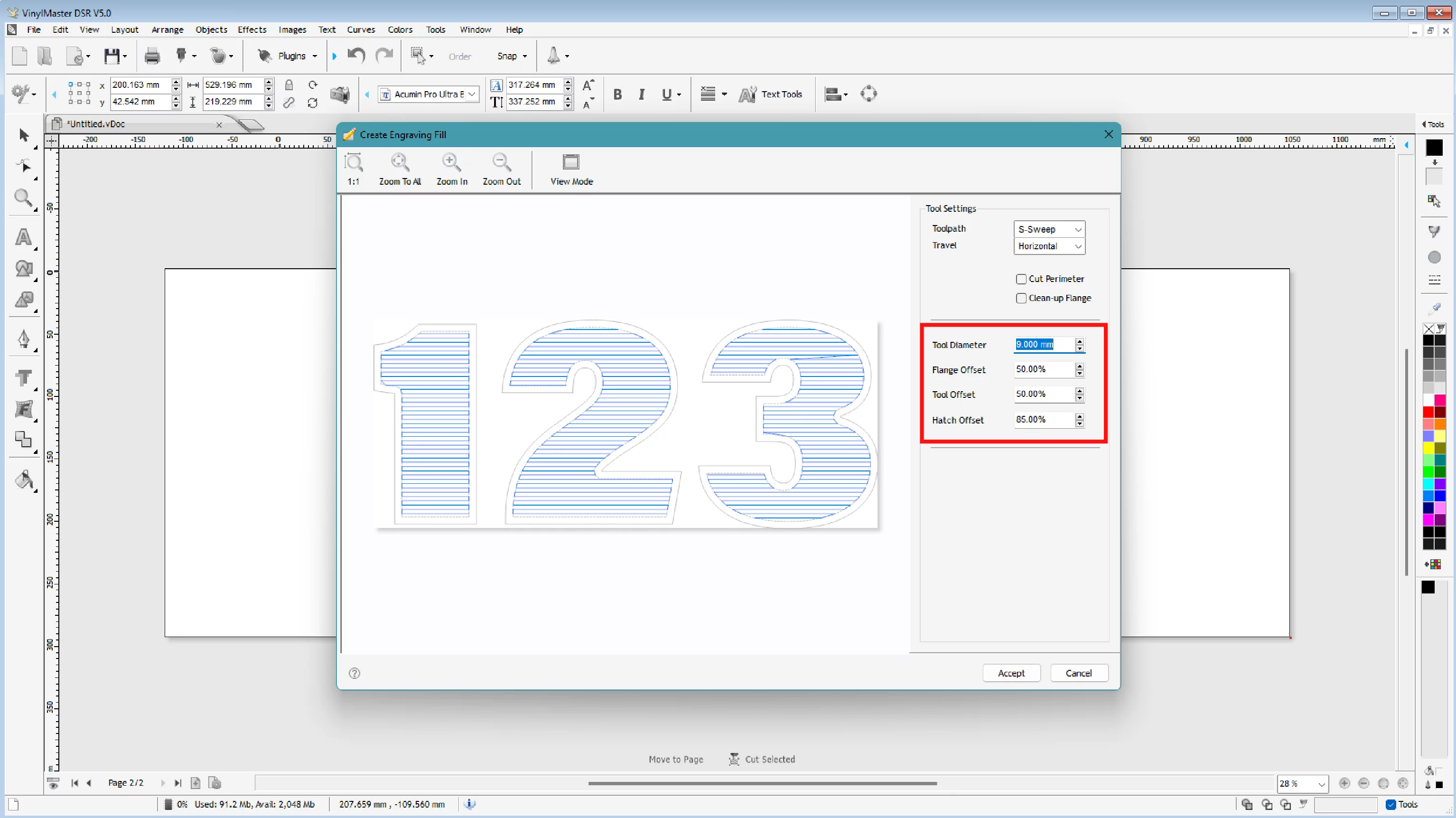Screen dimensions: 1456x818
Task: Click the lock proportions padlock icon
Action: 289,85
